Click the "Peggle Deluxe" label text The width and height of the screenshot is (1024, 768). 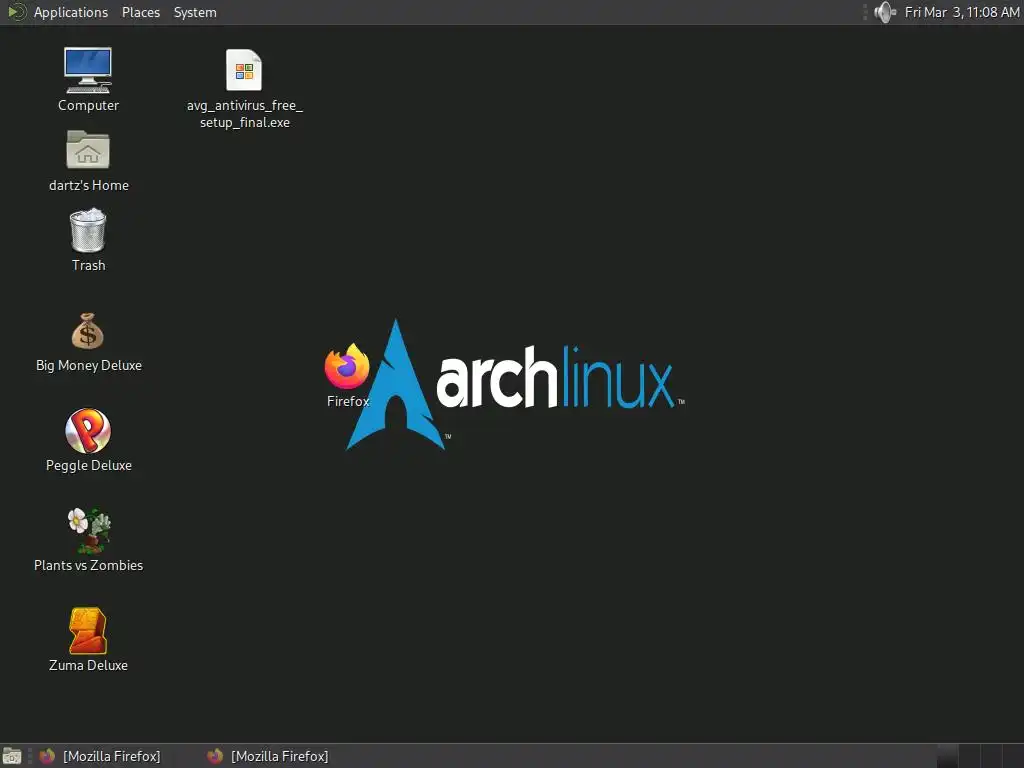click(88, 466)
